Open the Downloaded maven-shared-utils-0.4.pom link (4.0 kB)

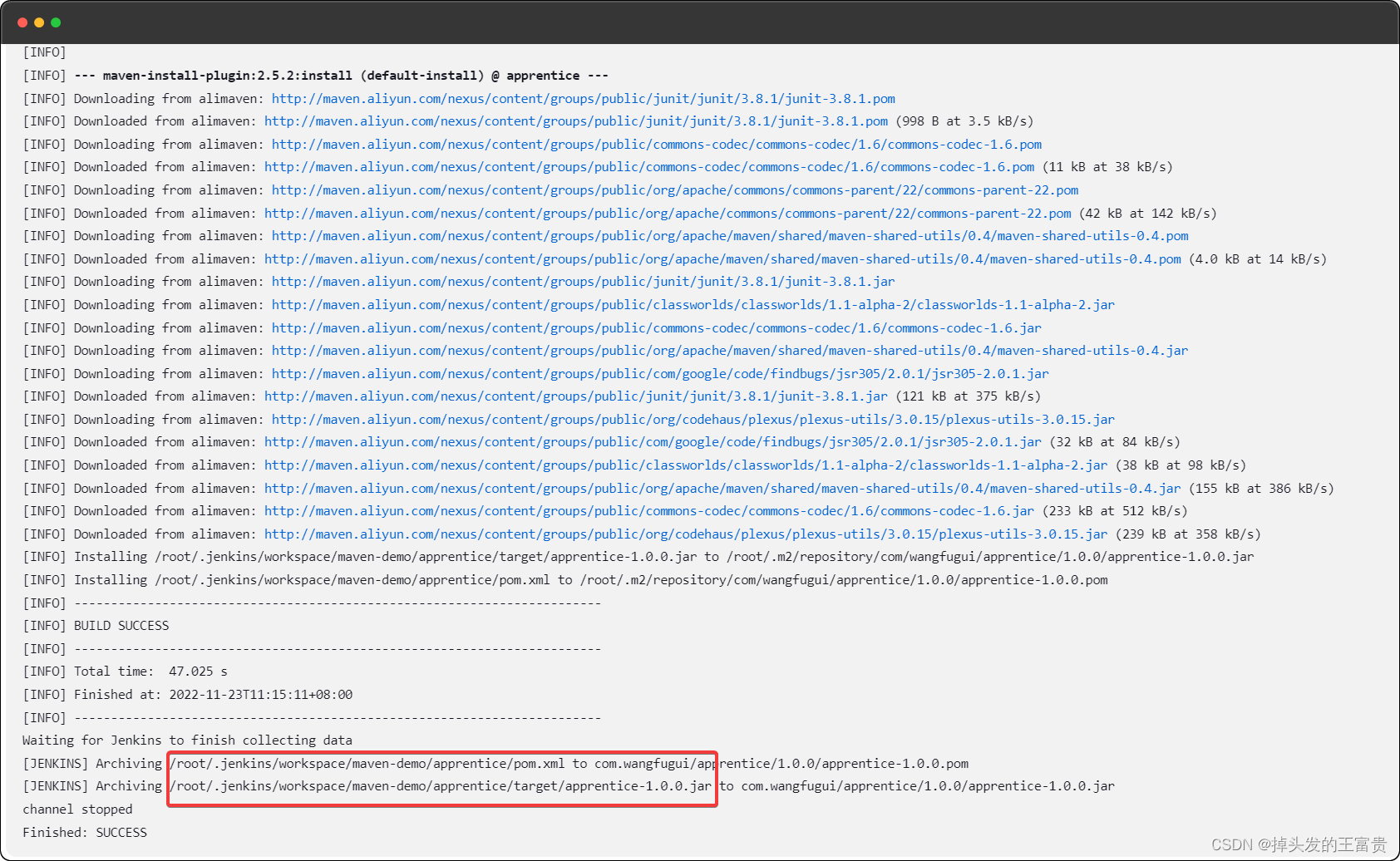722,259
